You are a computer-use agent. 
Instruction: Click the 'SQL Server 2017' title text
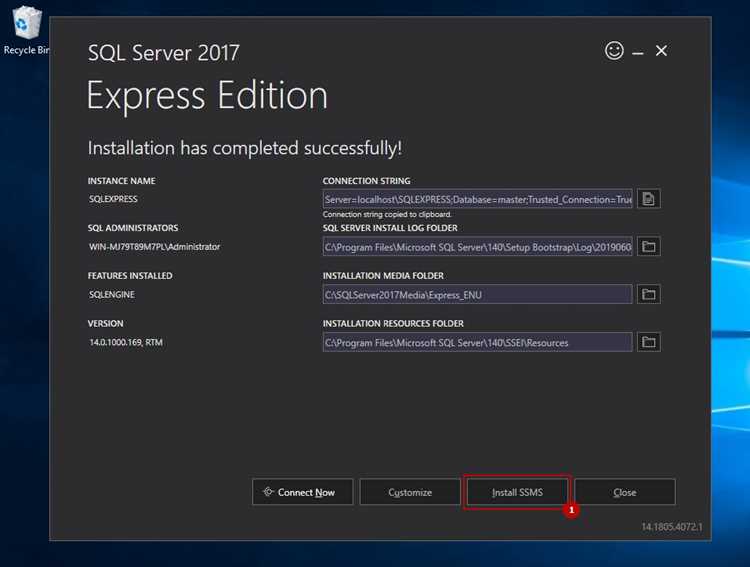pos(164,53)
